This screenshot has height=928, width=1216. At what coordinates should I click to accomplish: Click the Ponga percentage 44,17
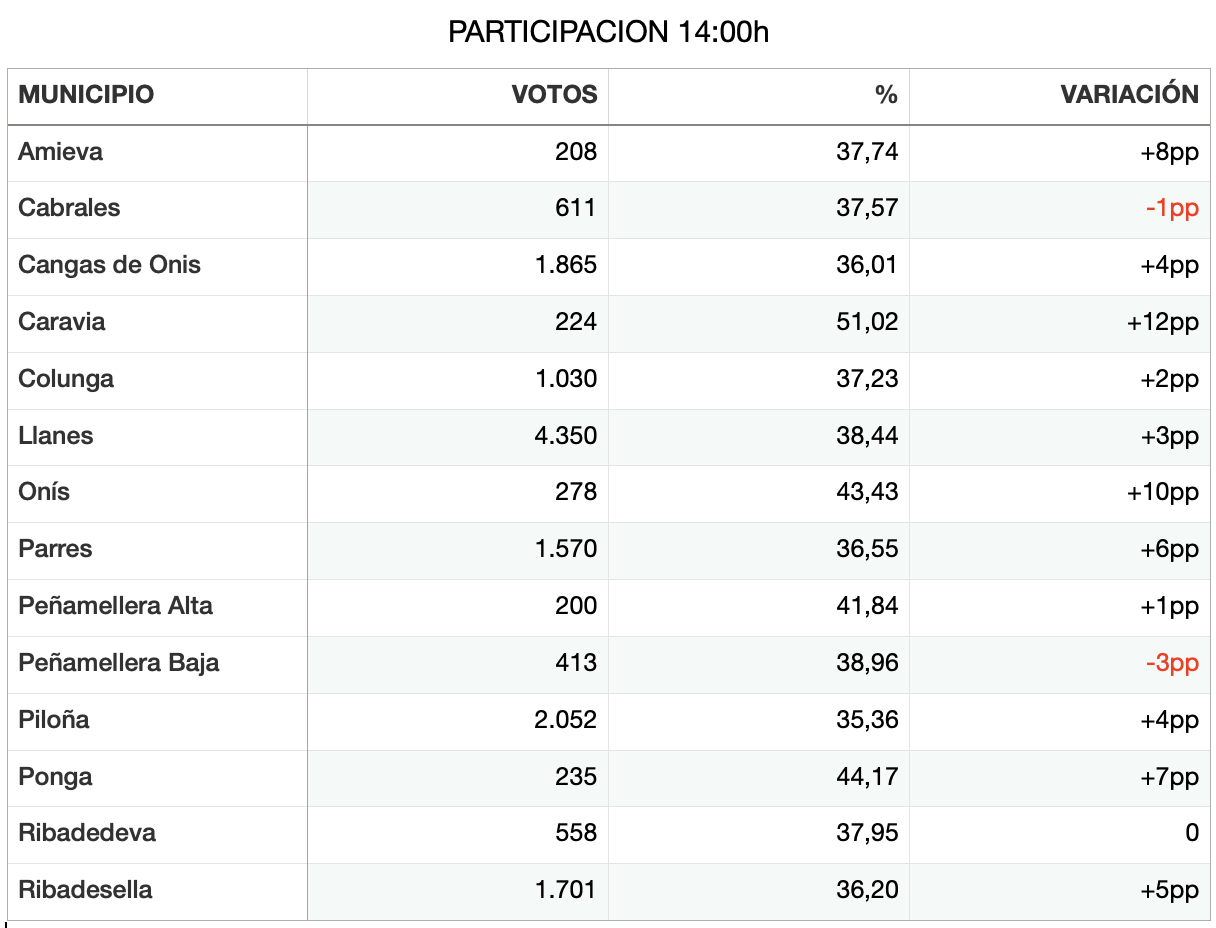[867, 777]
